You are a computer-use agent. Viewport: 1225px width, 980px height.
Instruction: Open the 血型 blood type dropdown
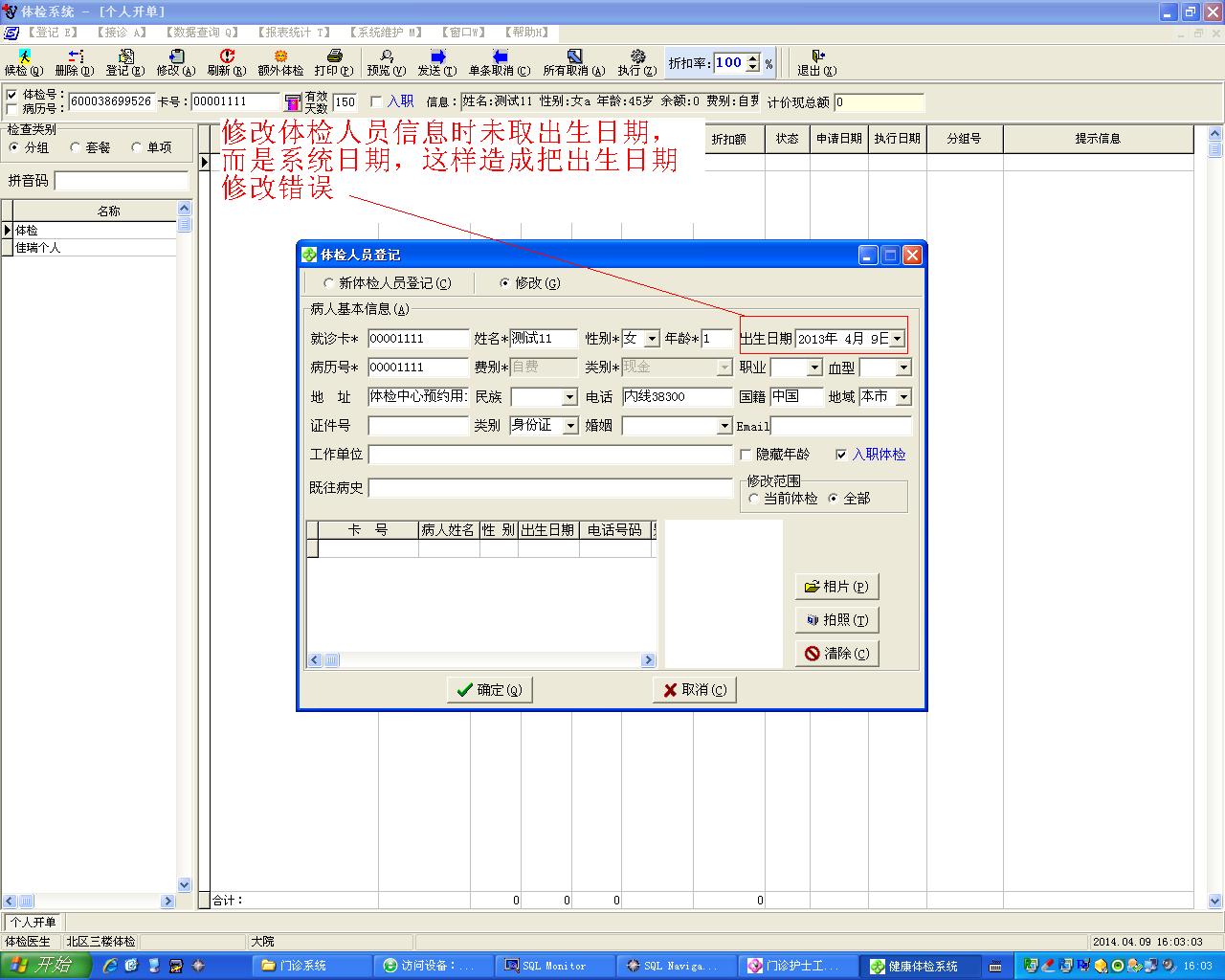[x=903, y=367]
